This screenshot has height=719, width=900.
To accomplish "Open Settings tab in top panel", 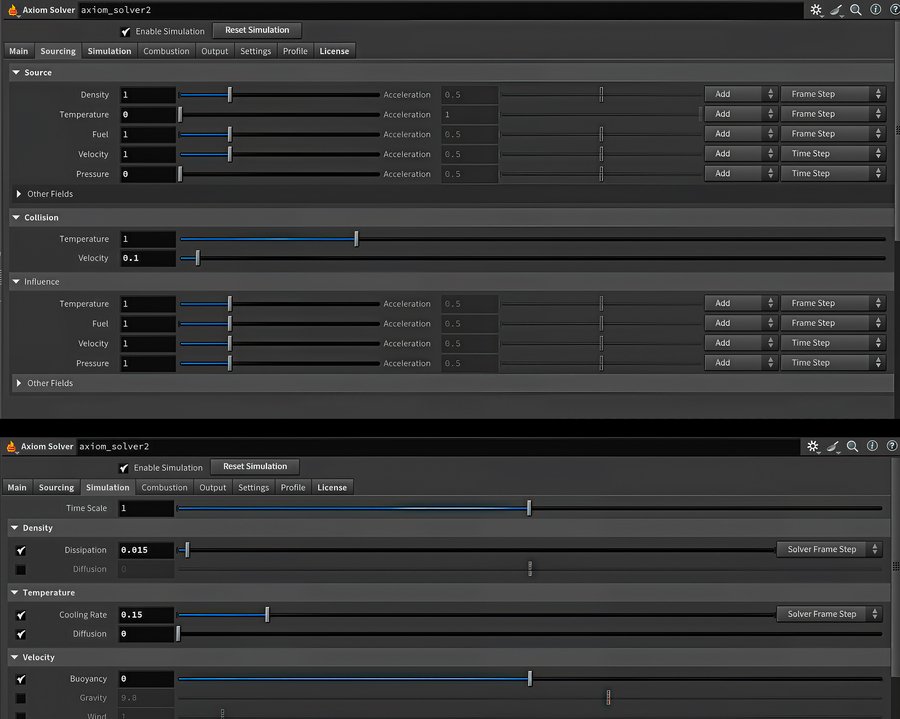I will [255, 51].
